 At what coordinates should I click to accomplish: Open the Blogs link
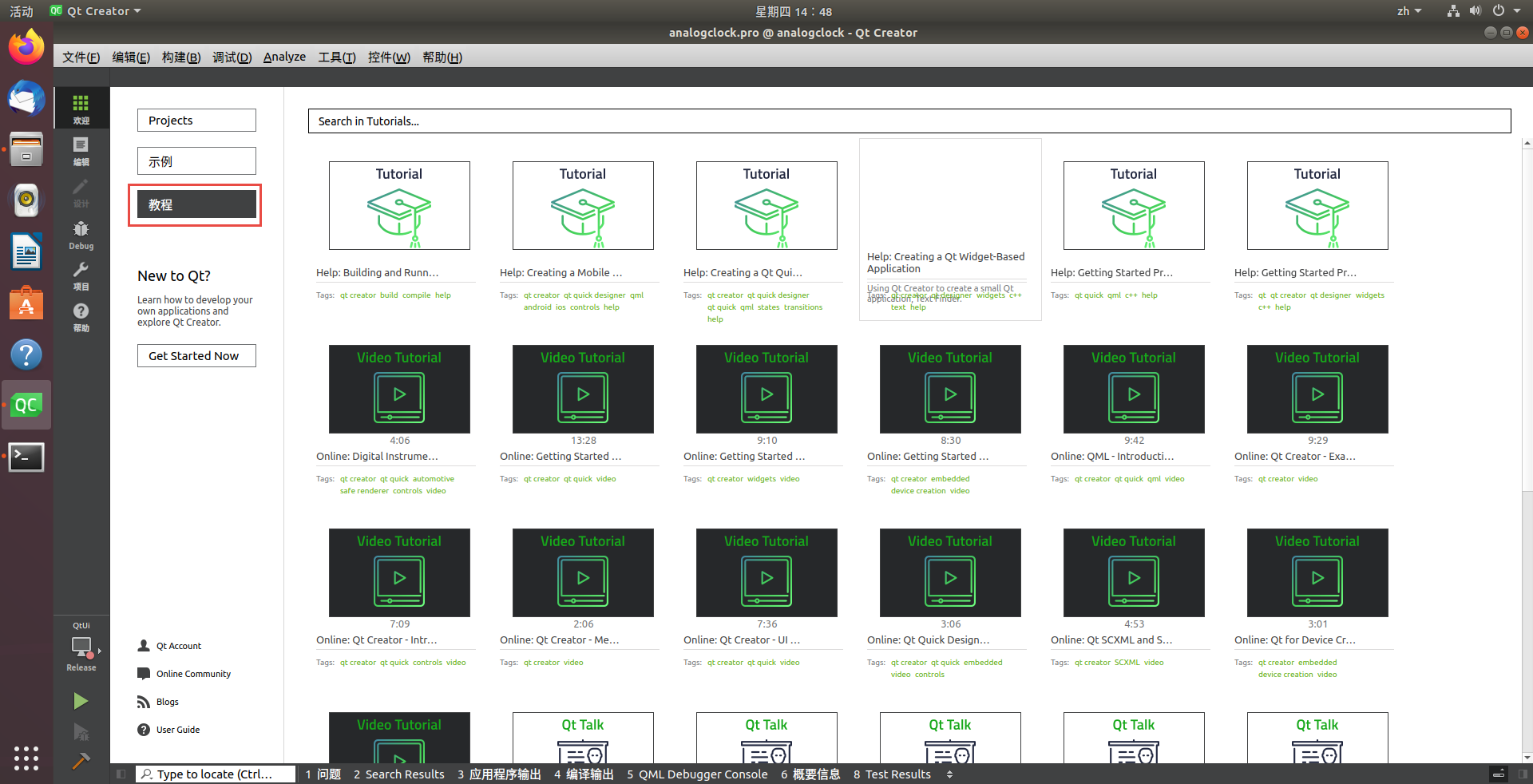(158, 702)
